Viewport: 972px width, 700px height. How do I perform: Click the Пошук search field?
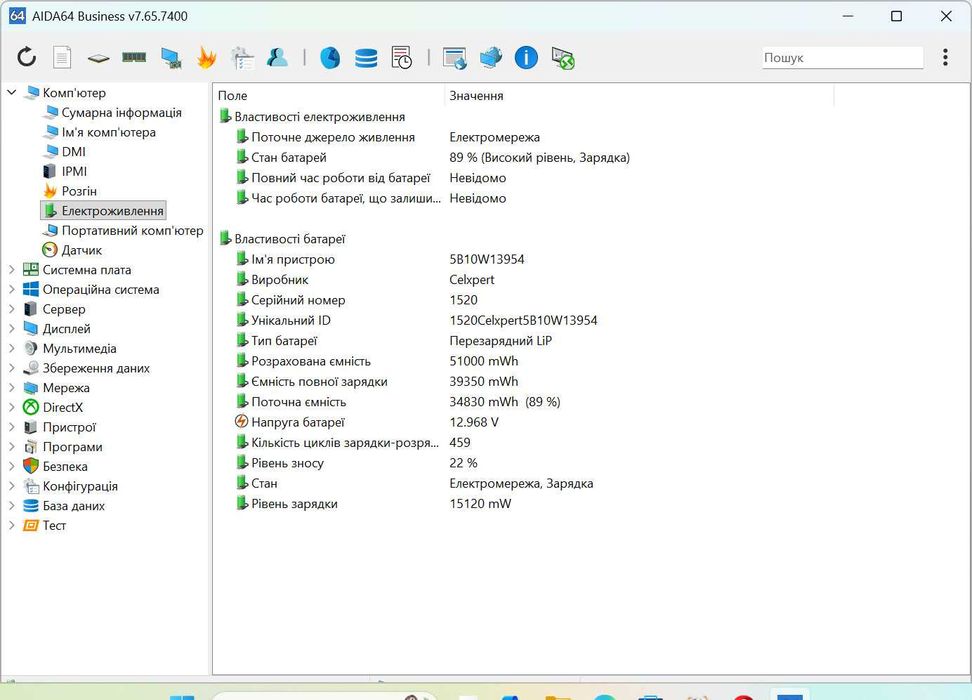click(x=841, y=58)
